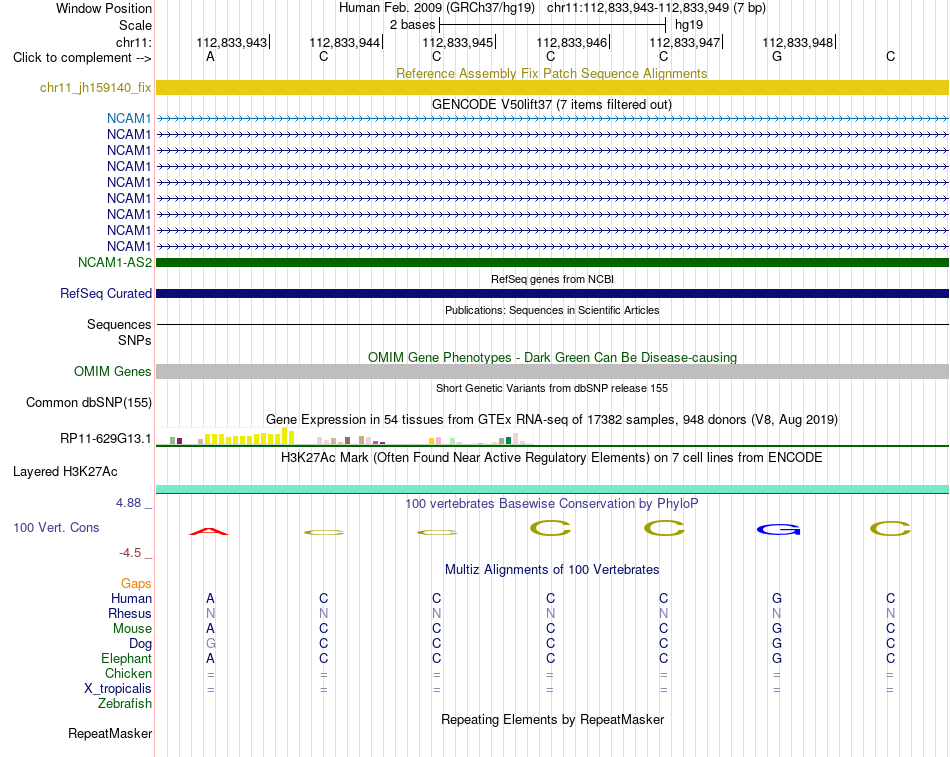The image size is (950, 757).
Task: Open 100 vertebrates Basewise Conservation by PhyloP title
Action: [551, 504]
